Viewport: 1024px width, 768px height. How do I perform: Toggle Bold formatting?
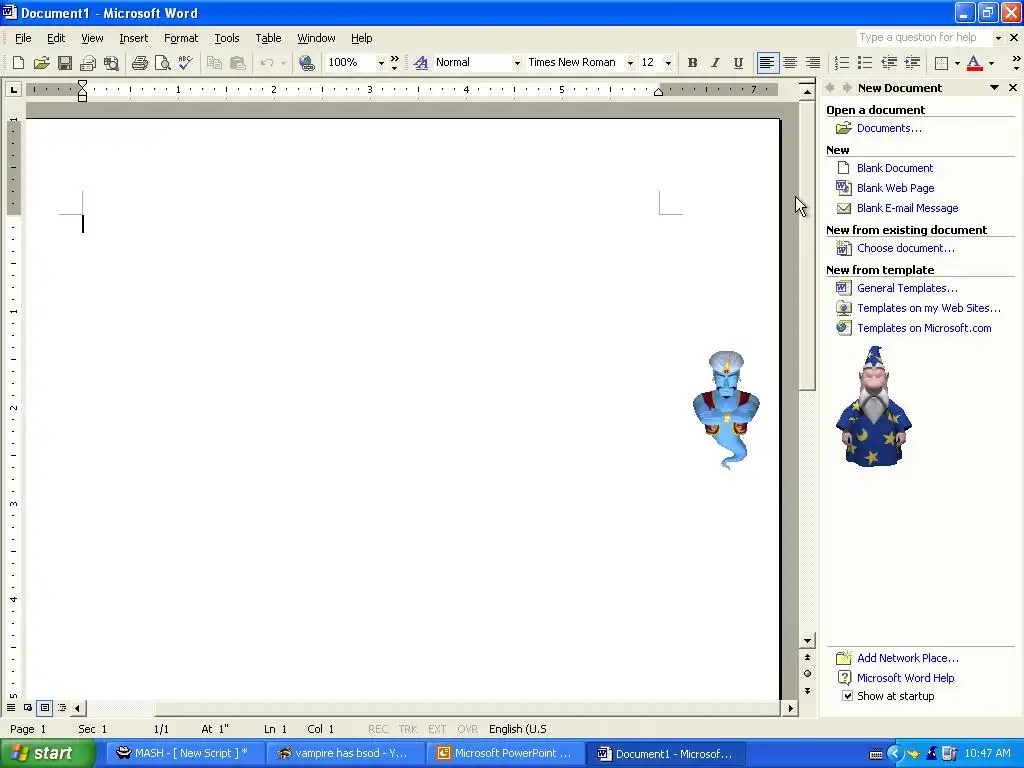pyautogui.click(x=692, y=63)
